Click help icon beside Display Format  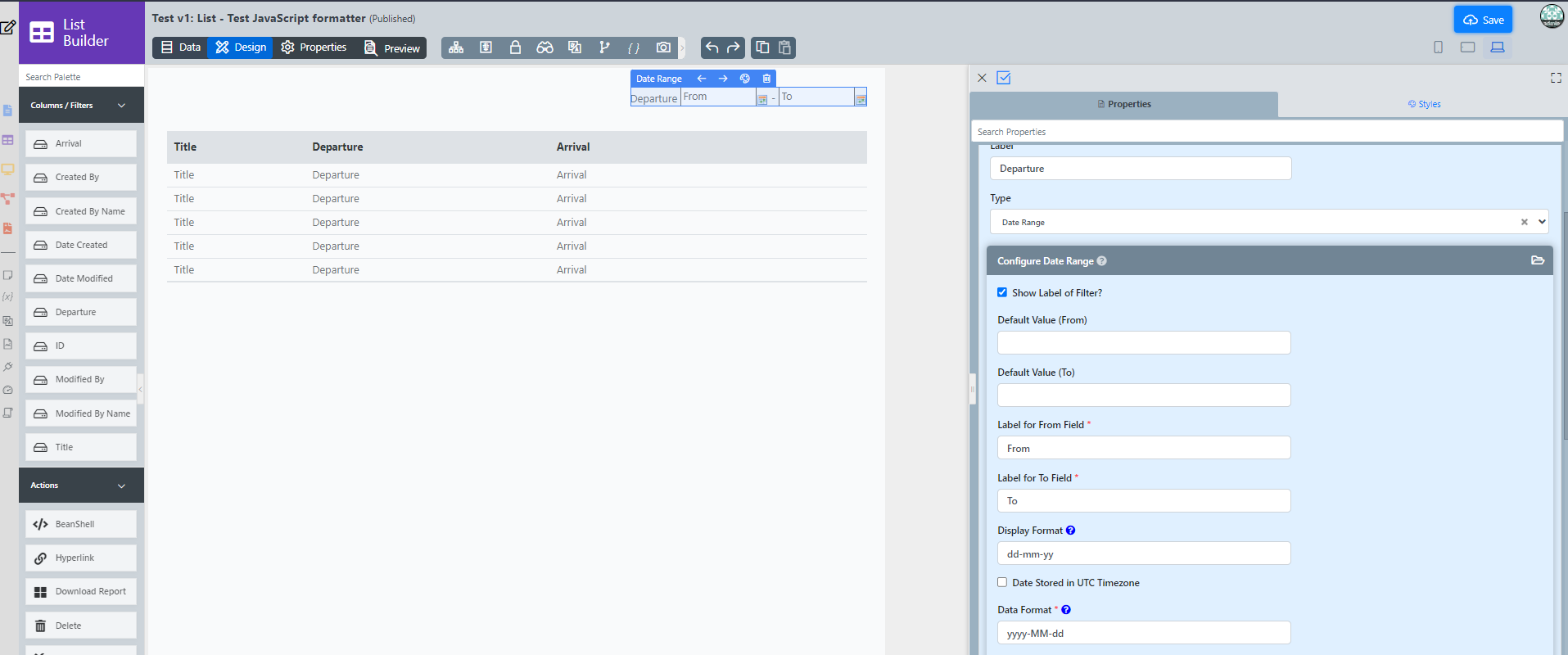[x=1070, y=531]
